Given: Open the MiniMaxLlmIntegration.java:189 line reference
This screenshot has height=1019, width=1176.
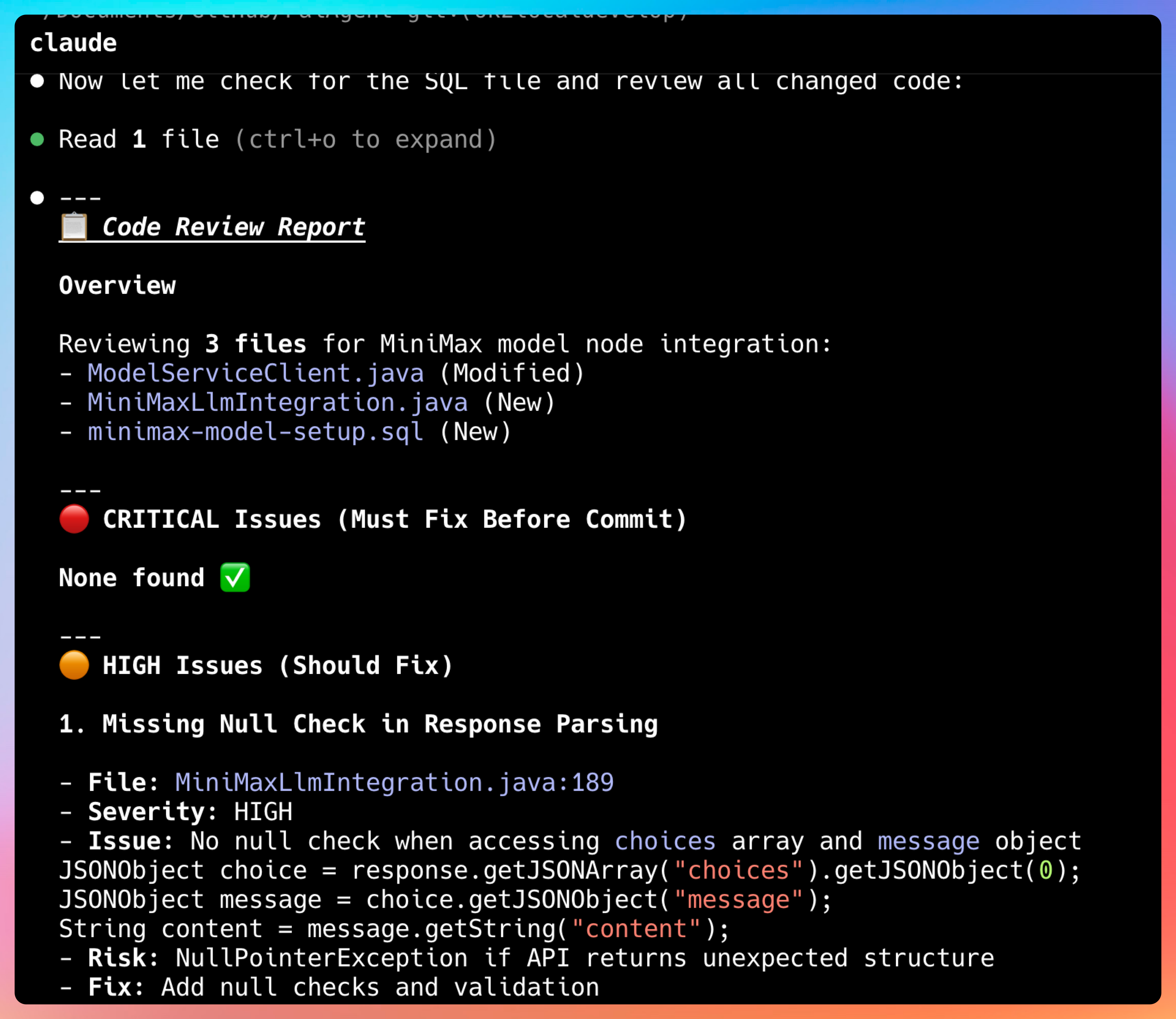Looking at the screenshot, I should point(394,783).
